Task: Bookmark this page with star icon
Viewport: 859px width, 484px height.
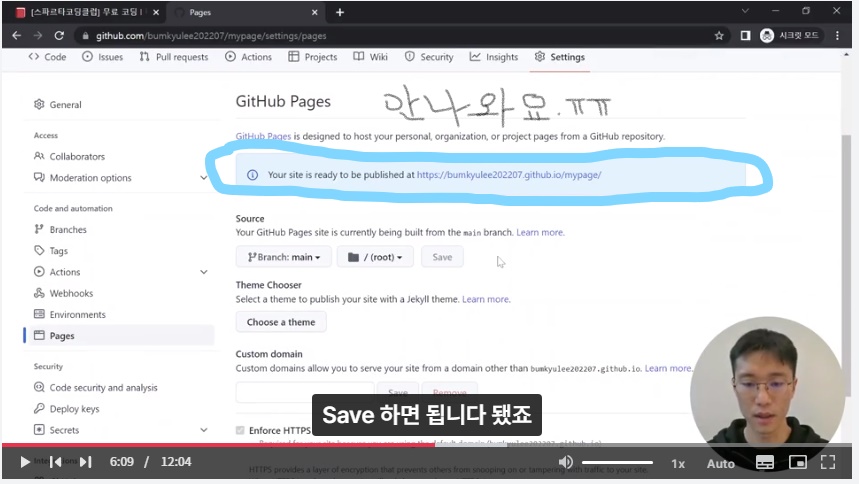Action: coord(719,36)
